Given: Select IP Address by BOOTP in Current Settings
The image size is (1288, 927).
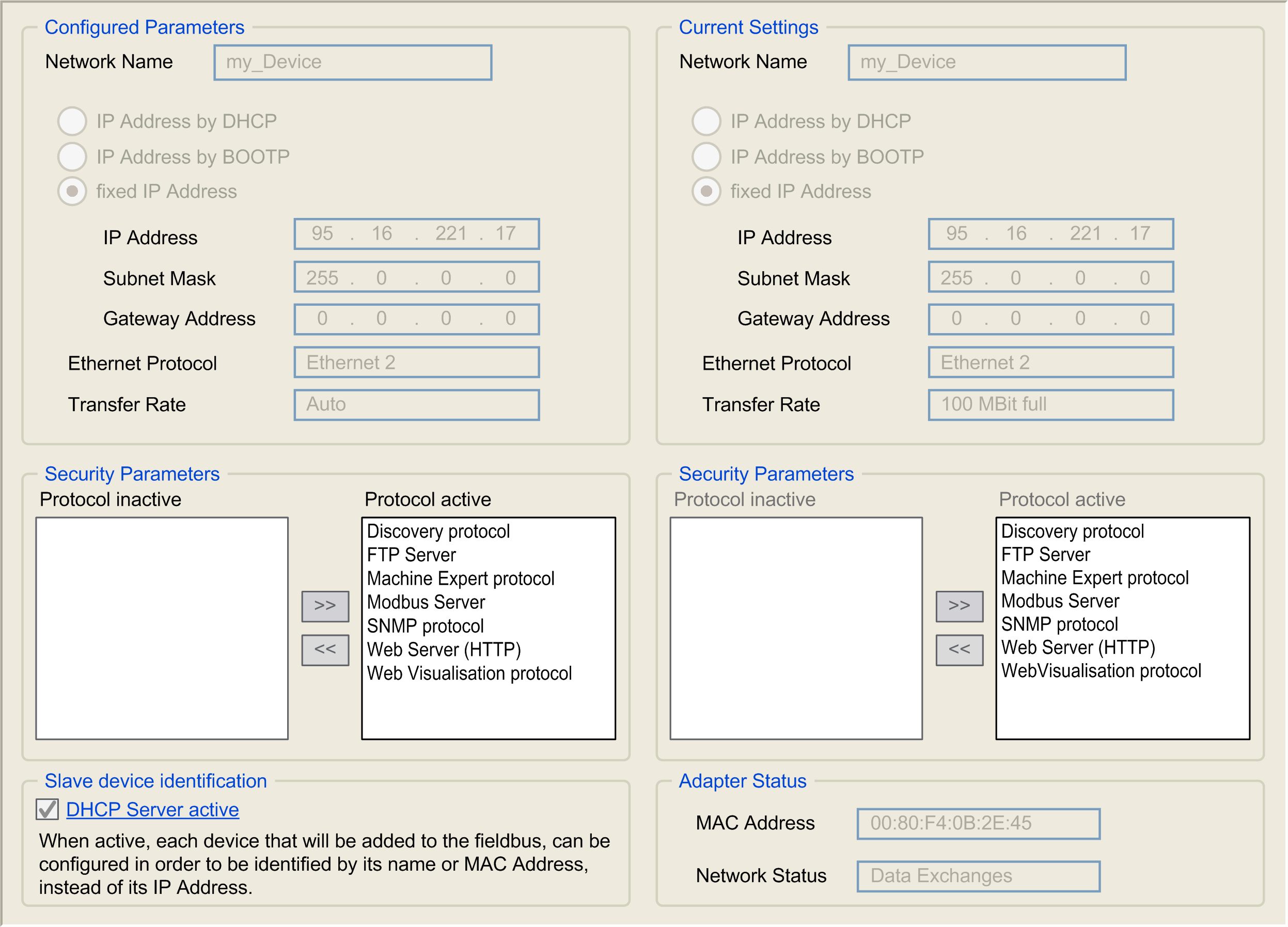Looking at the screenshot, I should [706, 158].
